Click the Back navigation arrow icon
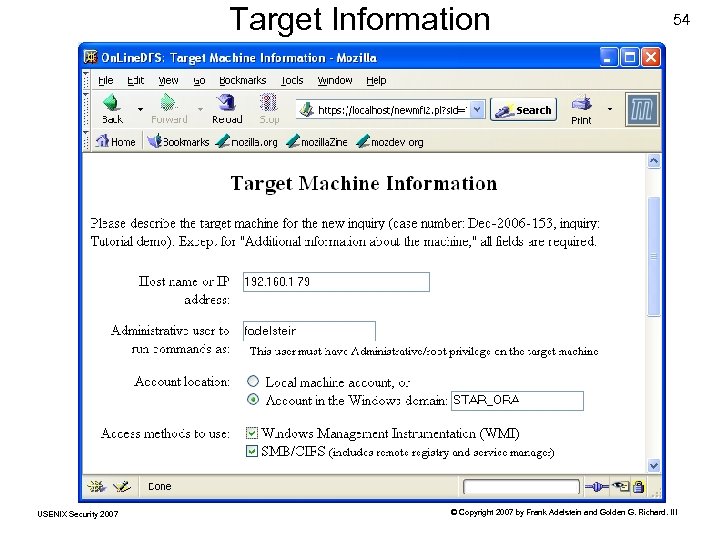Image resolution: width=720 pixels, height=540 pixels. (x=112, y=103)
